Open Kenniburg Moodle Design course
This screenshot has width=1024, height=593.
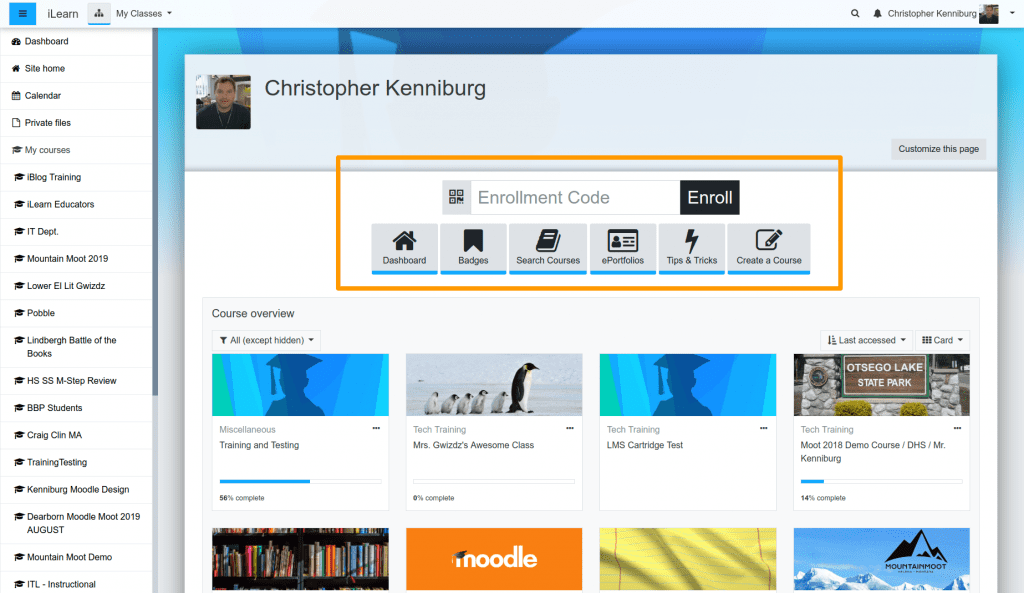76,489
